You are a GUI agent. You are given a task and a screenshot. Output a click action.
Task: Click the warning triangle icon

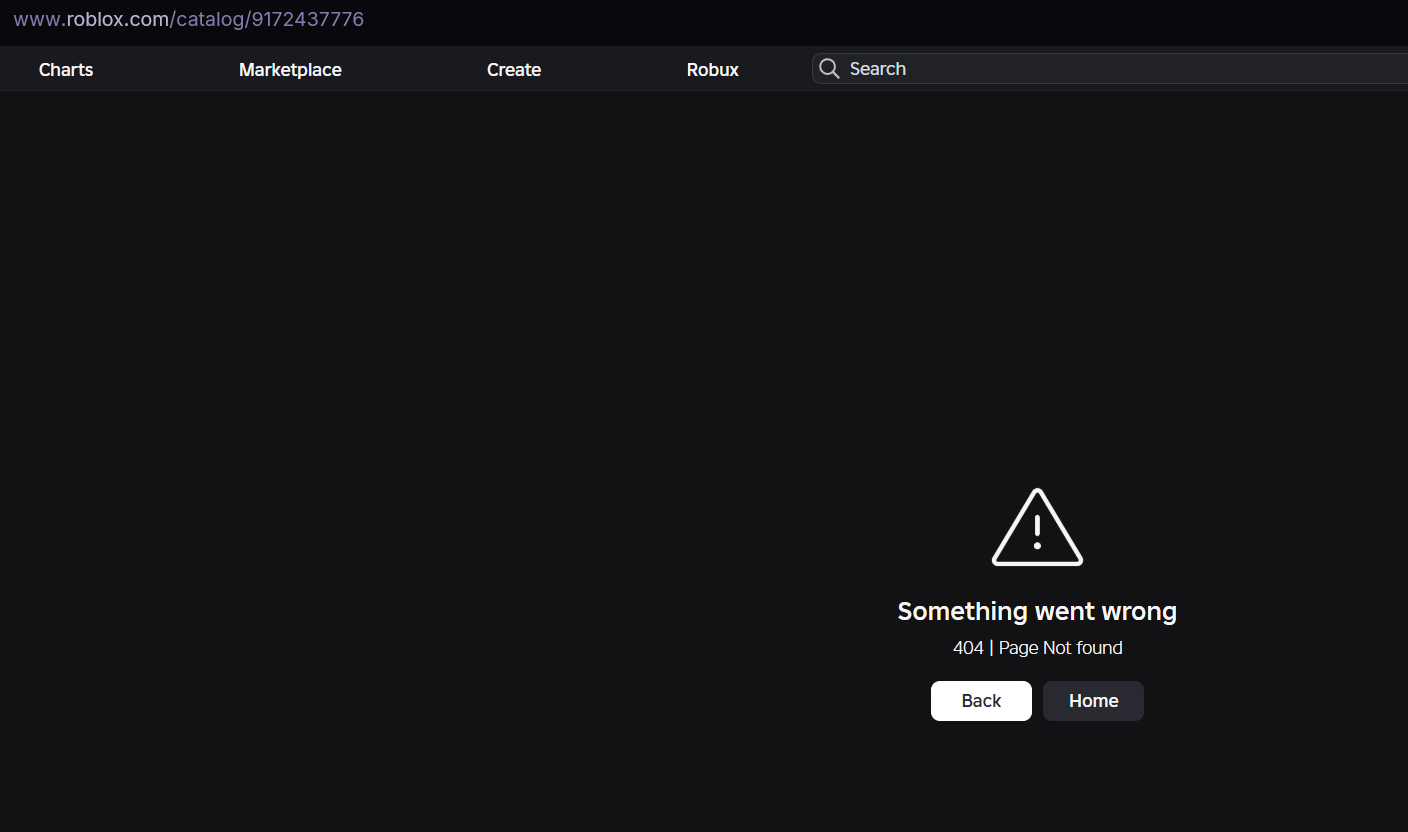(x=1037, y=527)
